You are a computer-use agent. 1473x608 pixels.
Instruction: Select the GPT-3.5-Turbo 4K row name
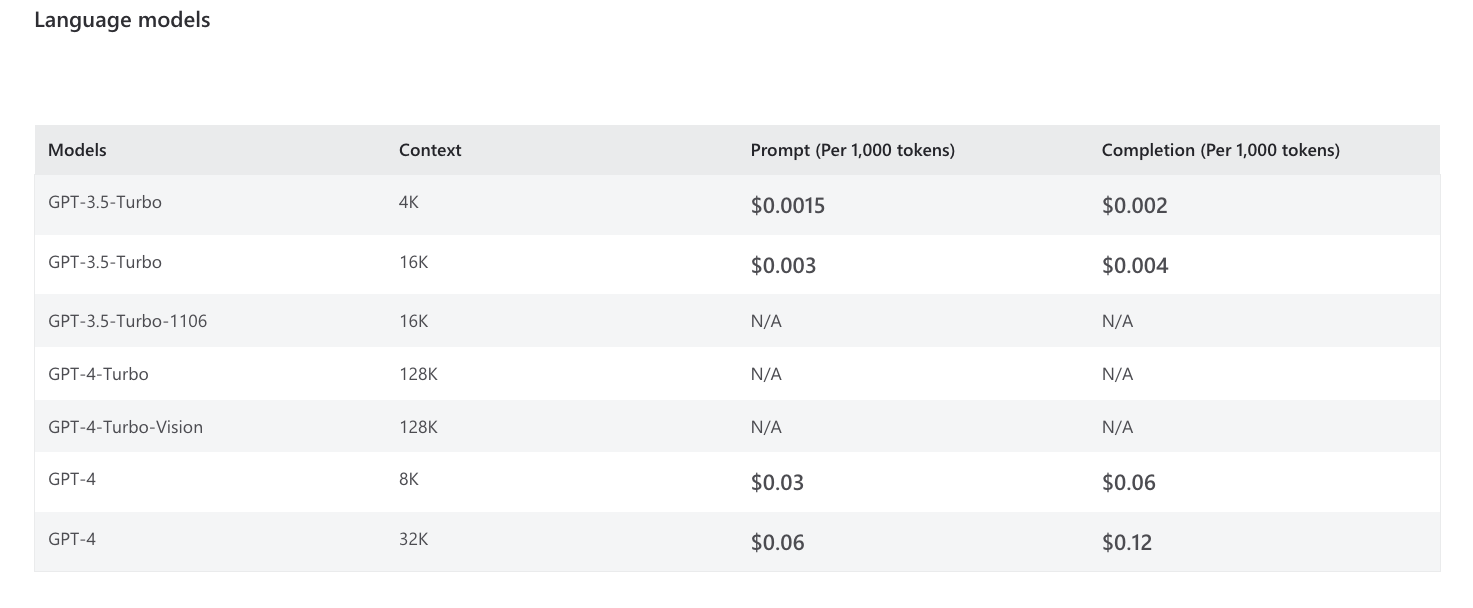coord(105,202)
